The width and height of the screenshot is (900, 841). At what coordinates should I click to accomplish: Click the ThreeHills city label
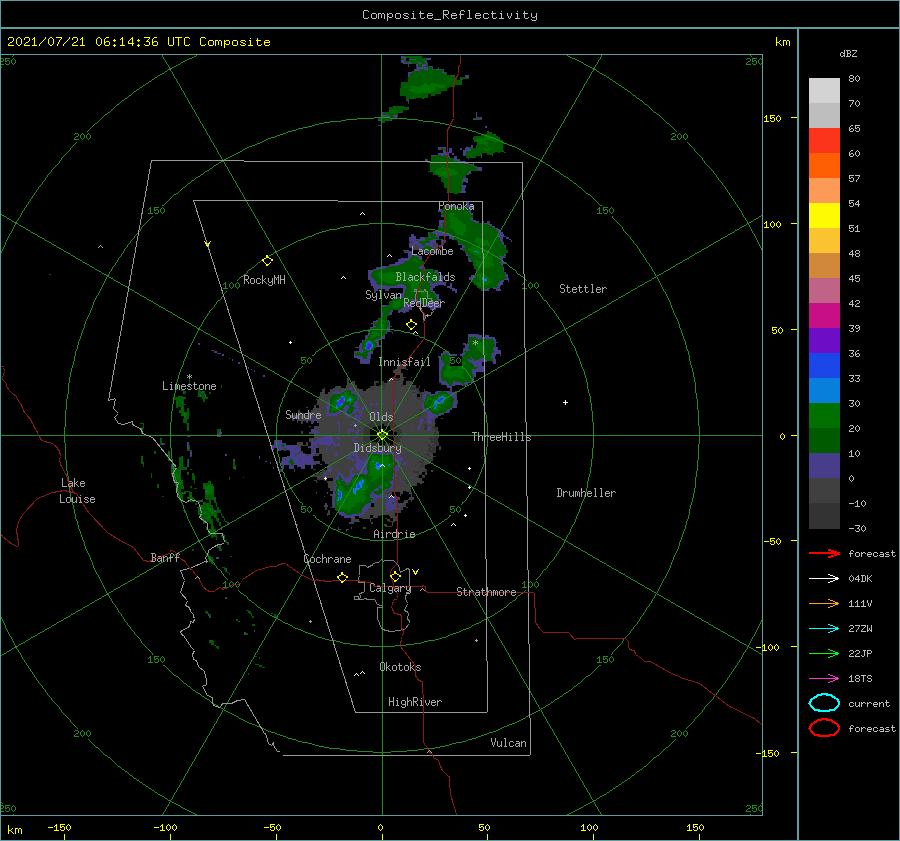(501, 437)
